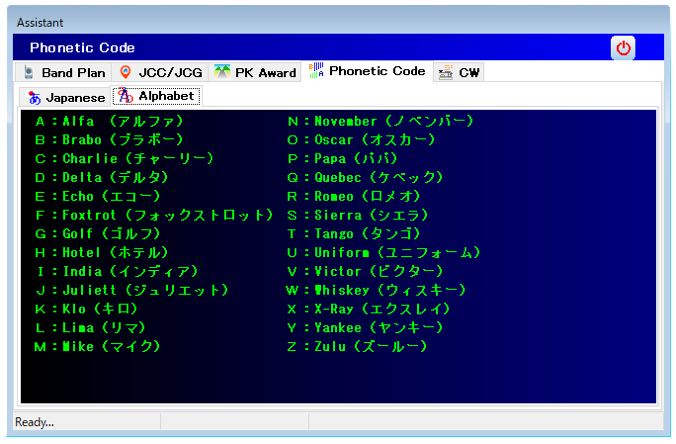Open the PK Award tab
The width and height of the screenshot is (676, 444).
click(x=255, y=72)
